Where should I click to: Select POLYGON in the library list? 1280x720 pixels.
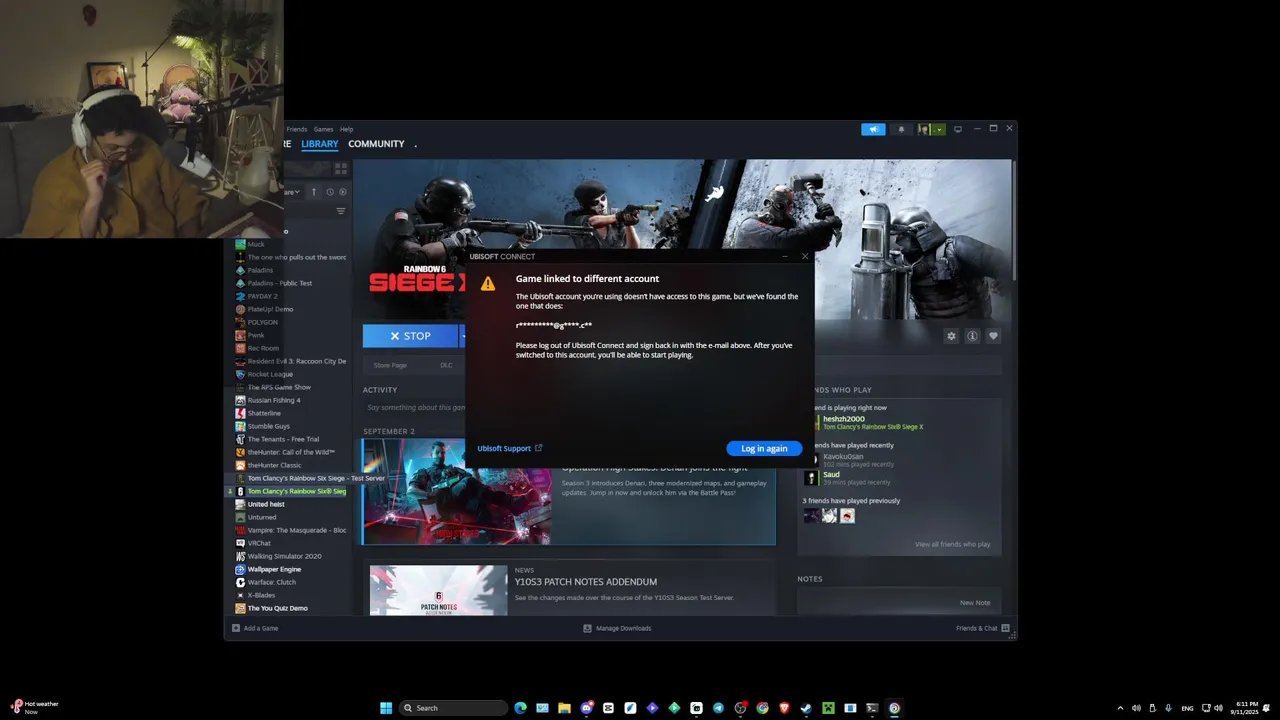(x=263, y=322)
